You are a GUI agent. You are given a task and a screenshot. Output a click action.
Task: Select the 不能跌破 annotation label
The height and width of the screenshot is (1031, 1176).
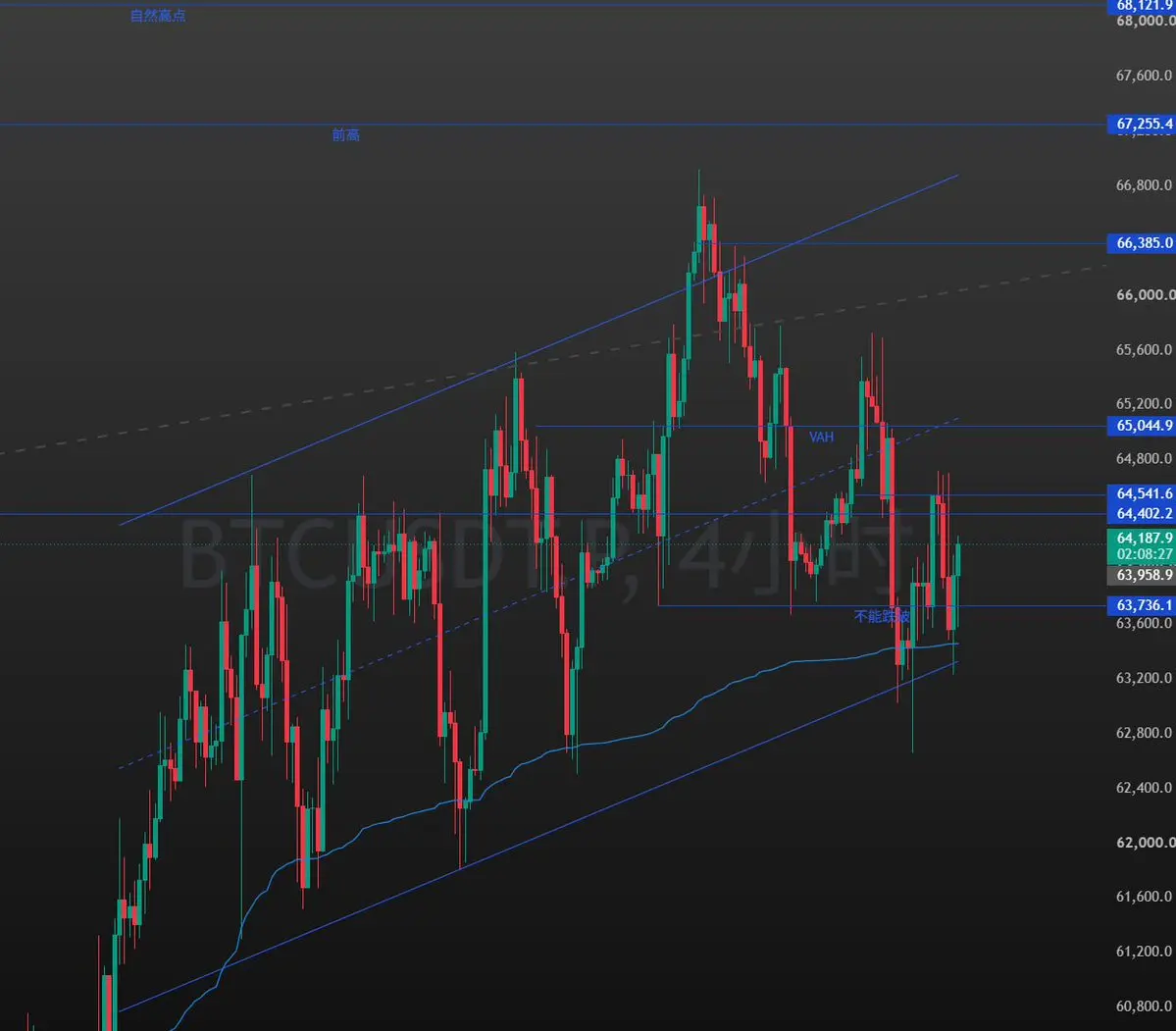(882, 617)
